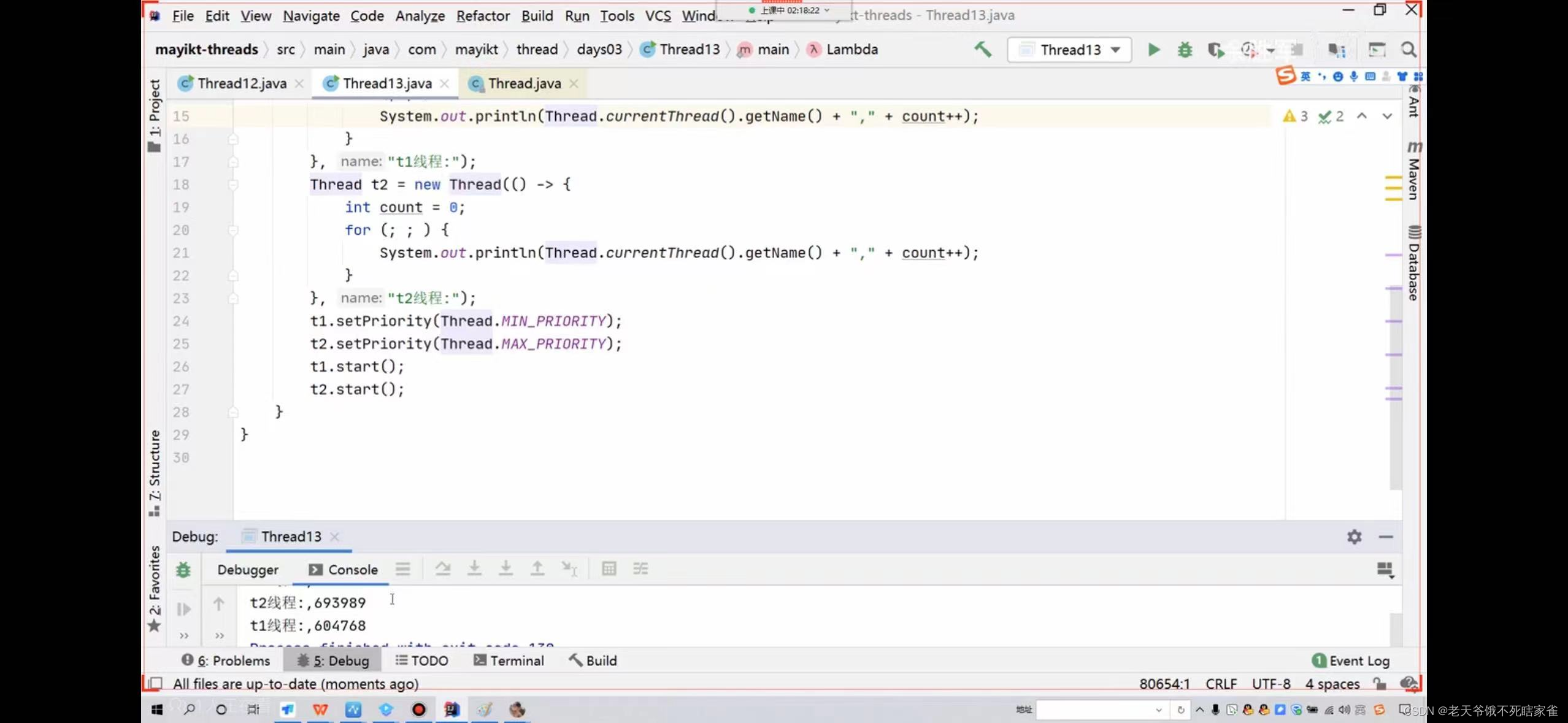This screenshot has height=723, width=1568.
Task: Click the Evaluate Expression calculator icon
Action: (x=609, y=569)
